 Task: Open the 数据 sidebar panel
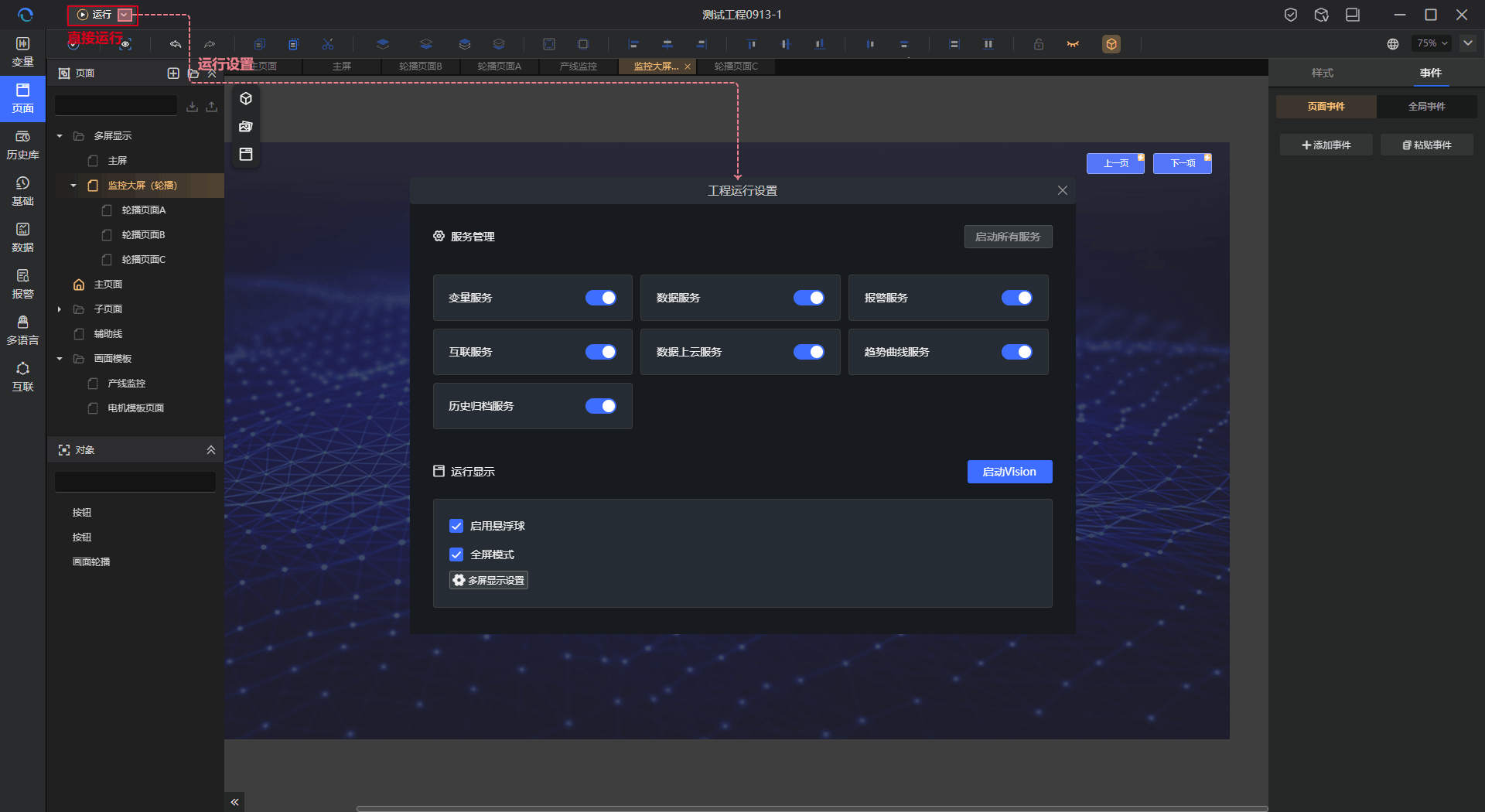(x=22, y=237)
